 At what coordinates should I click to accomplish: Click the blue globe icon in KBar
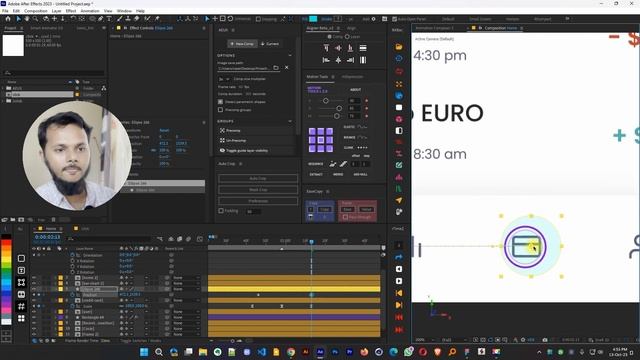pos(399,96)
